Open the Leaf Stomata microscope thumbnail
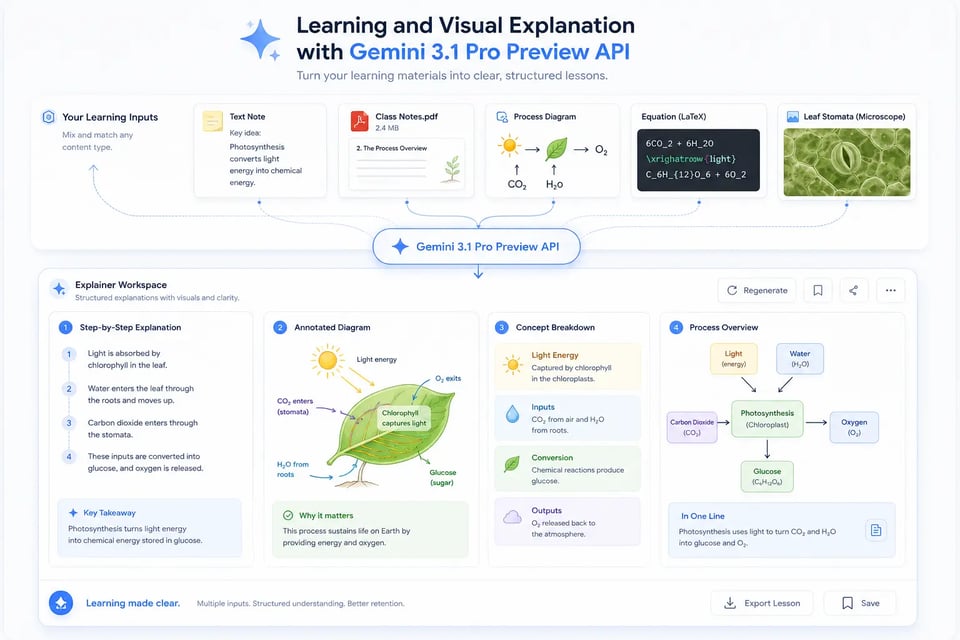The height and width of the screenshot is (640, 960). click(x=847, y=162)
